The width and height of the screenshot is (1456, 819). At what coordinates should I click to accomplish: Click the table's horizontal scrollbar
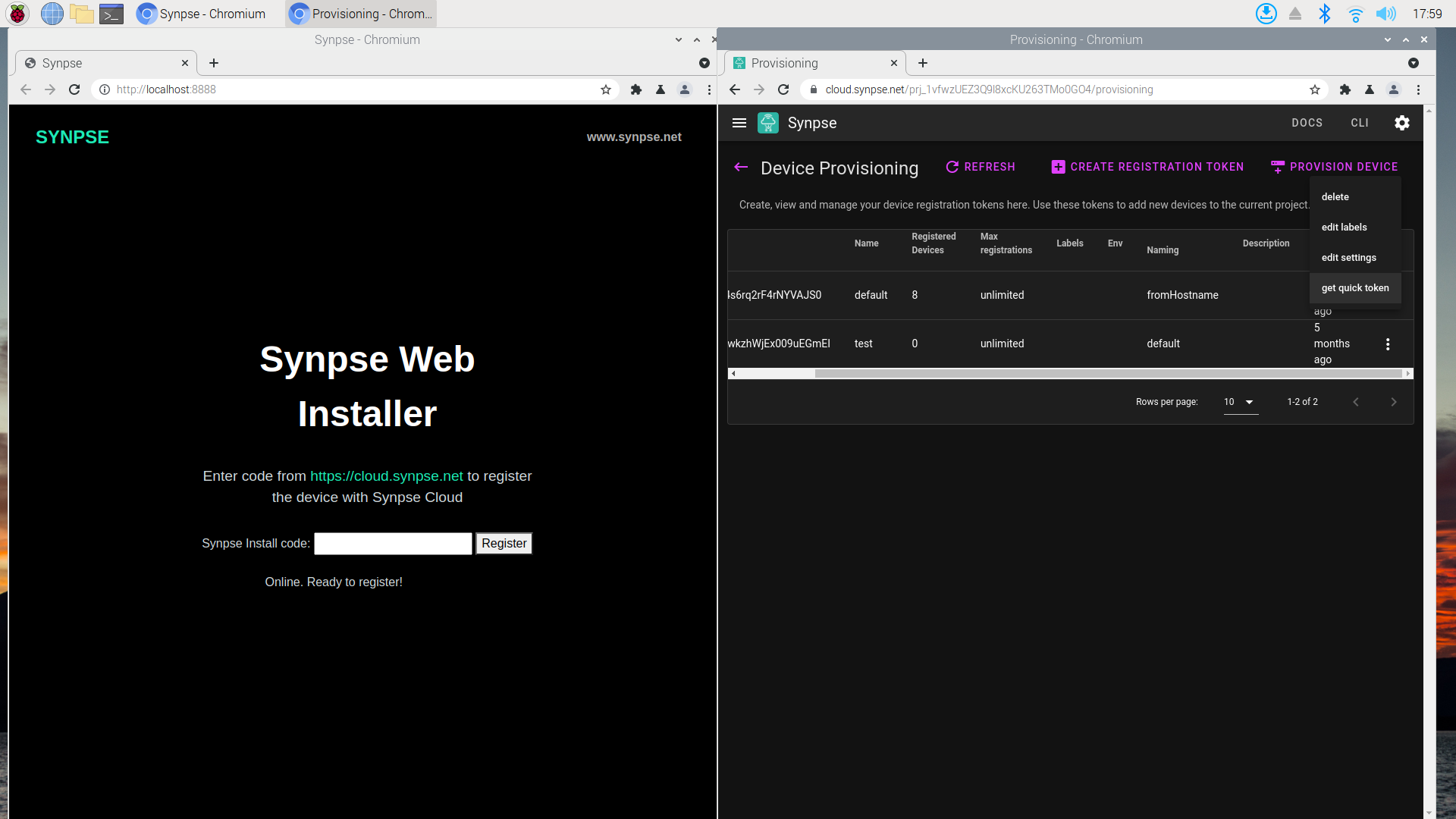pos(1107,373)
